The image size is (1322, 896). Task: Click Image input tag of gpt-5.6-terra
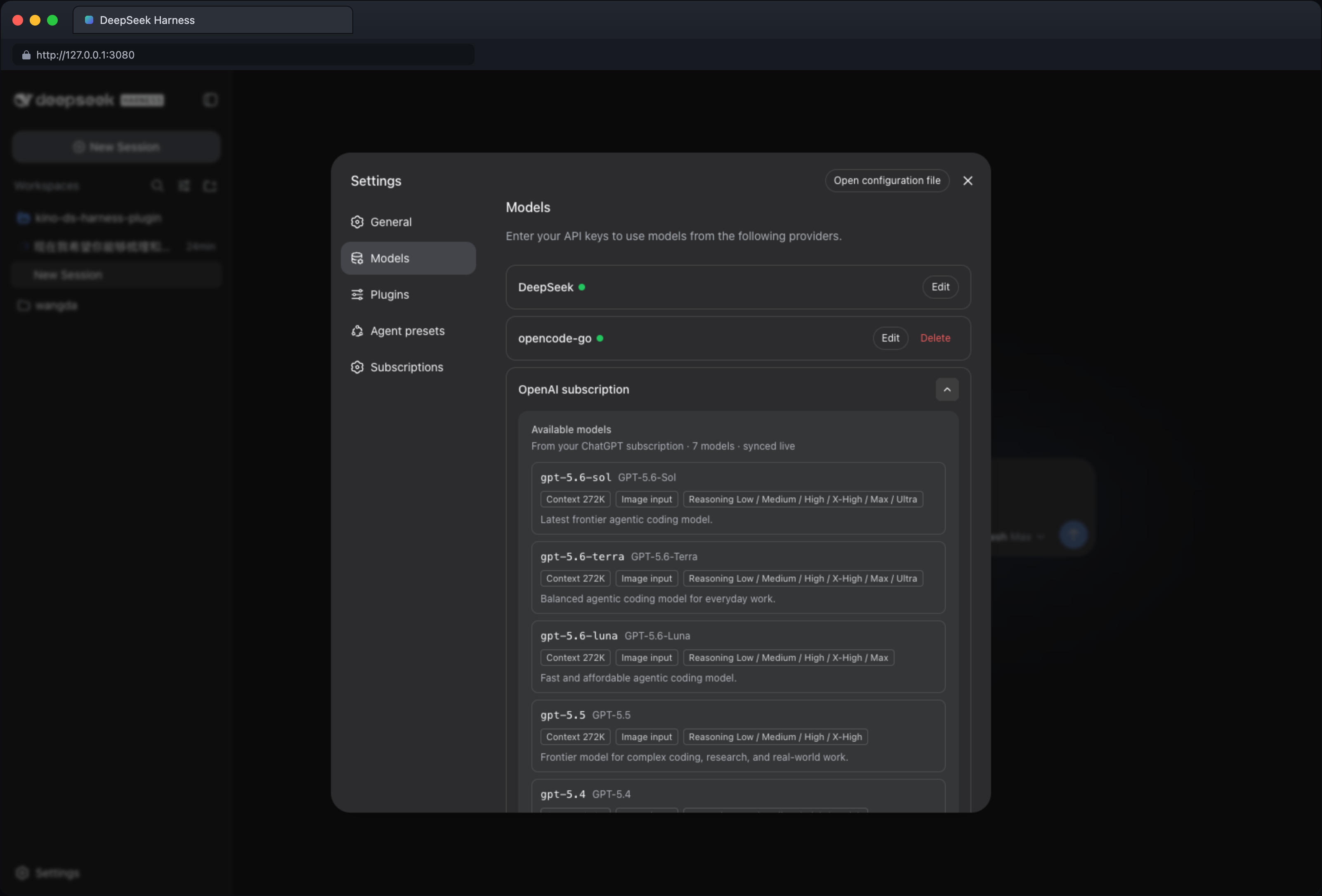coord(647,578)
